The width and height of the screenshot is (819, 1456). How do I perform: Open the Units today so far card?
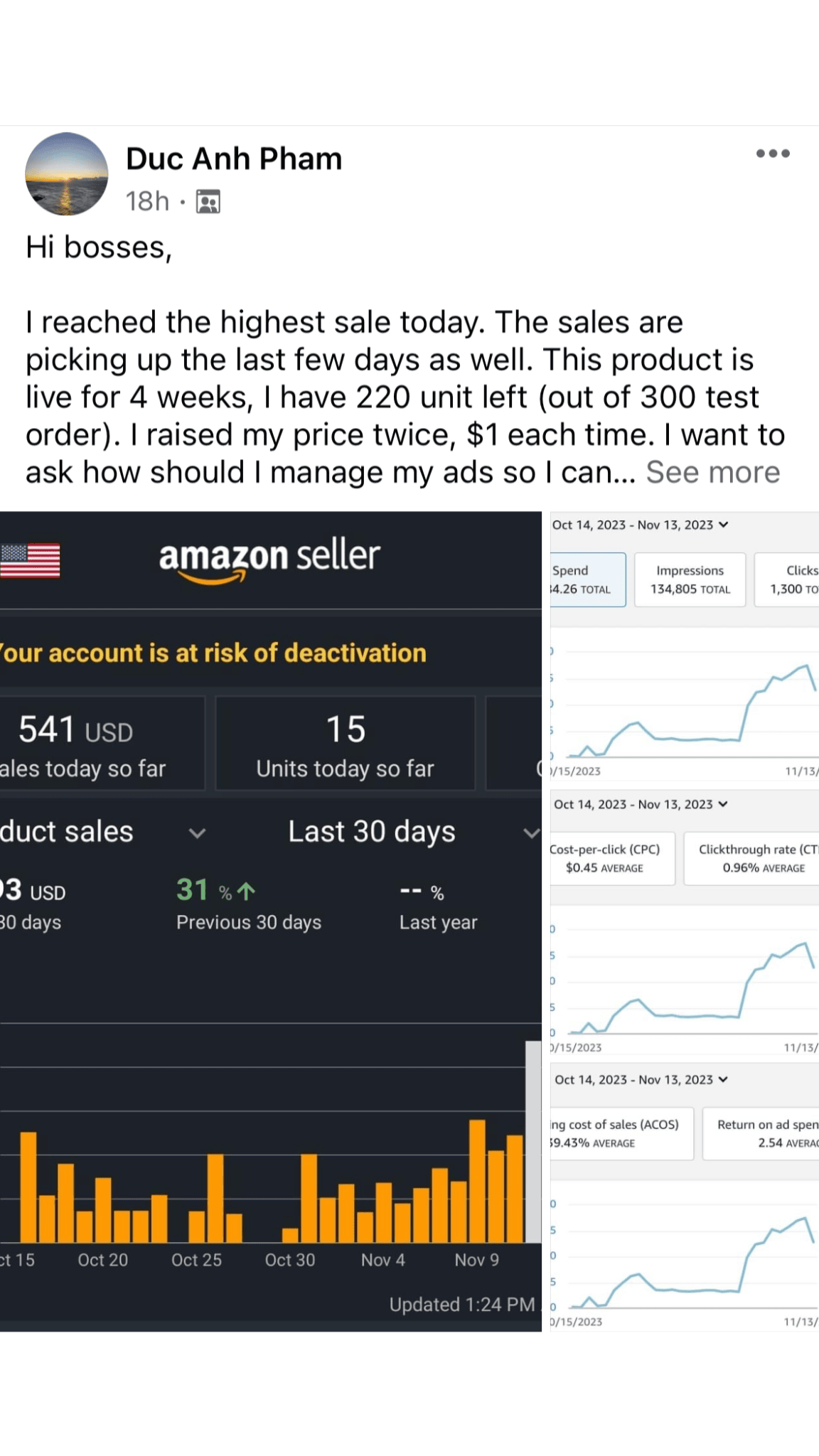pos(346,744)
